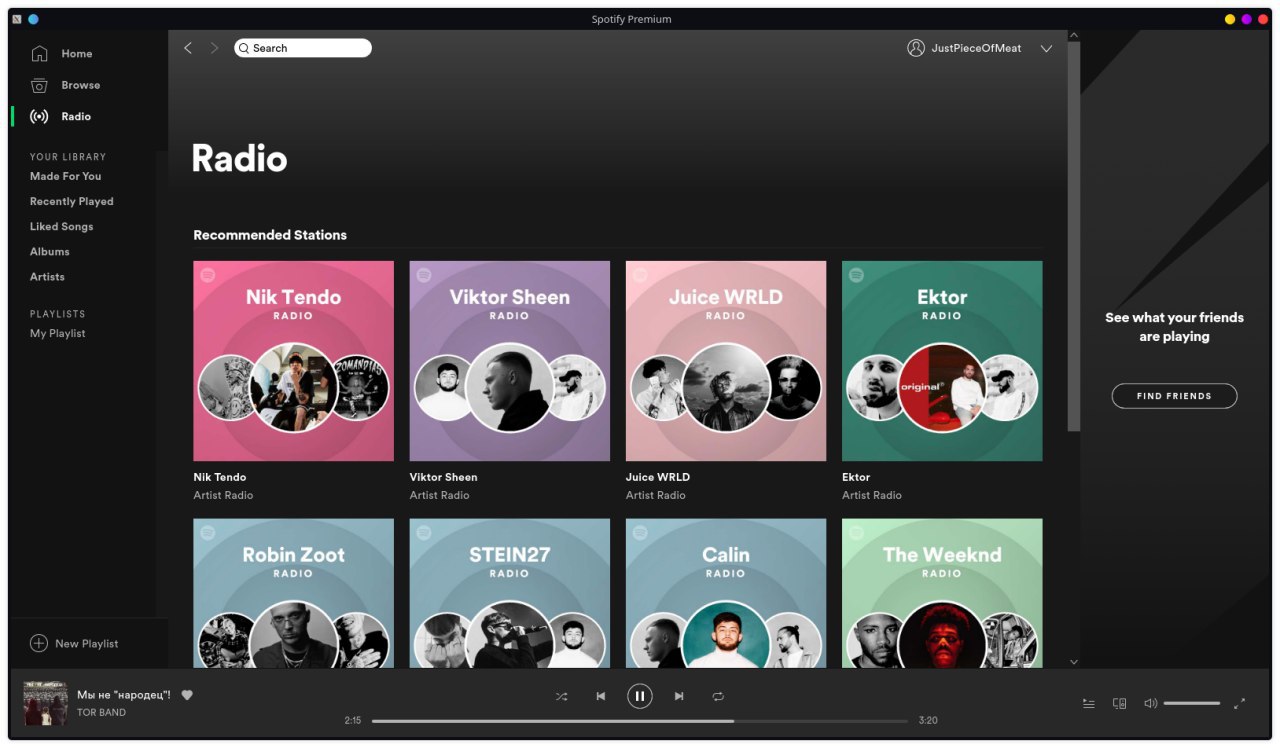Click the Ektor title link
1280x748 pixels.
click(x=856, y=477)
